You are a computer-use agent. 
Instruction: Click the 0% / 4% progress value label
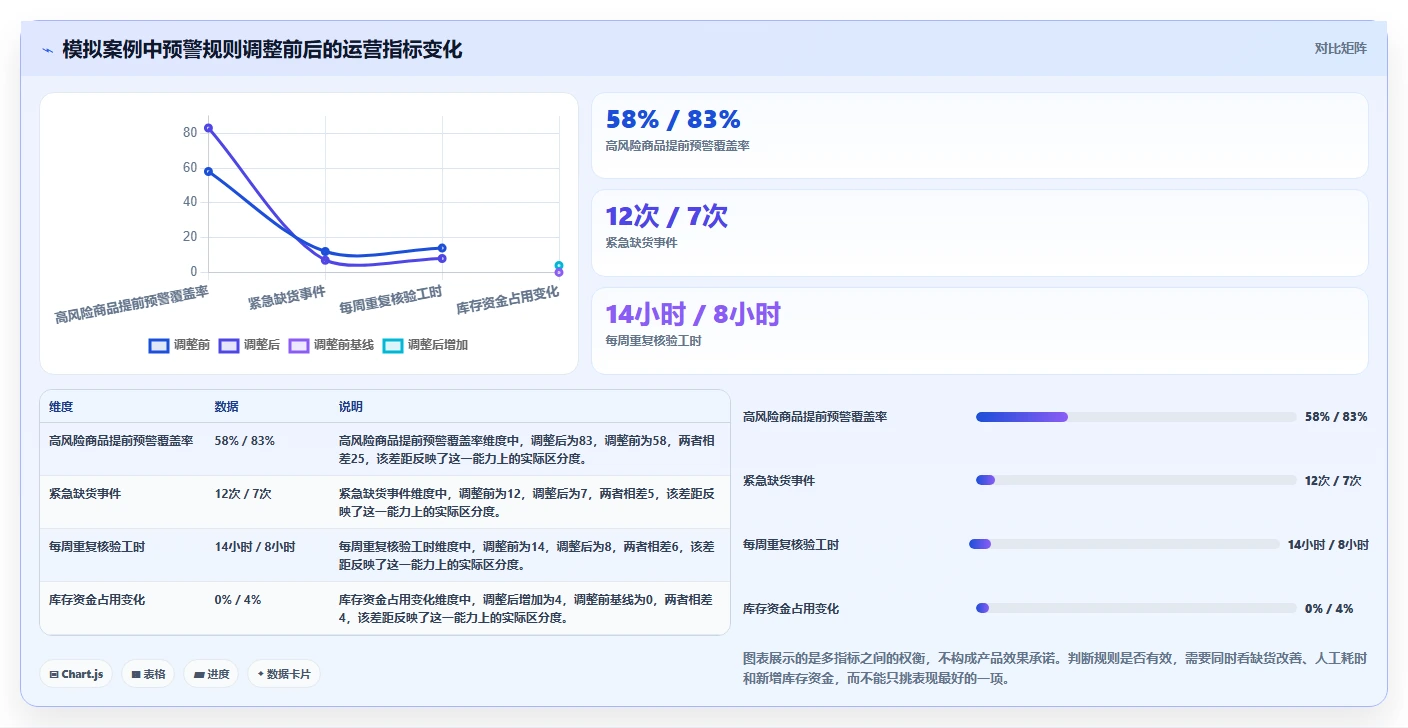(1329, 609)
